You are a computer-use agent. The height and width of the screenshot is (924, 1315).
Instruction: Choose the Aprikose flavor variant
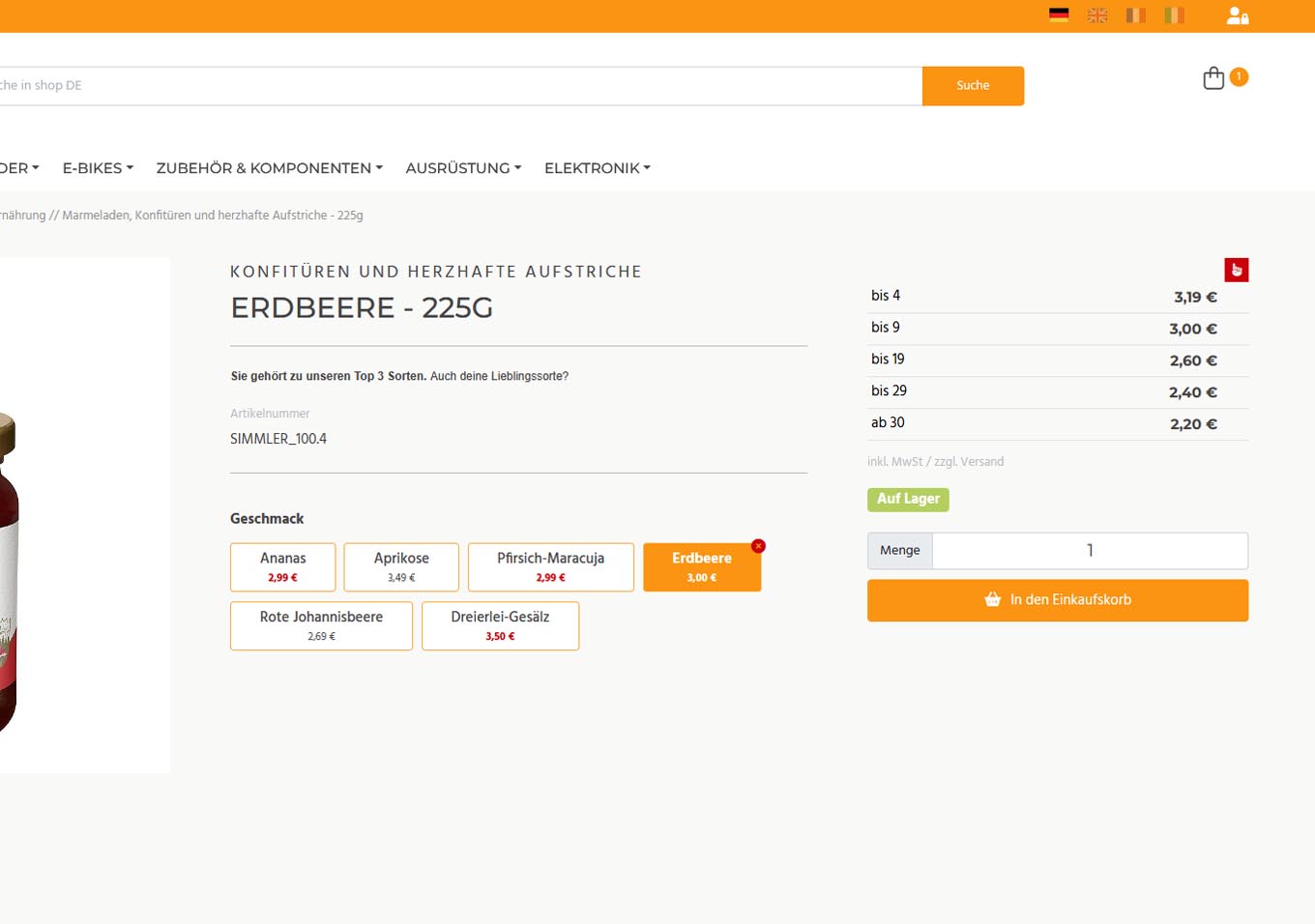(x=401, y=566)
